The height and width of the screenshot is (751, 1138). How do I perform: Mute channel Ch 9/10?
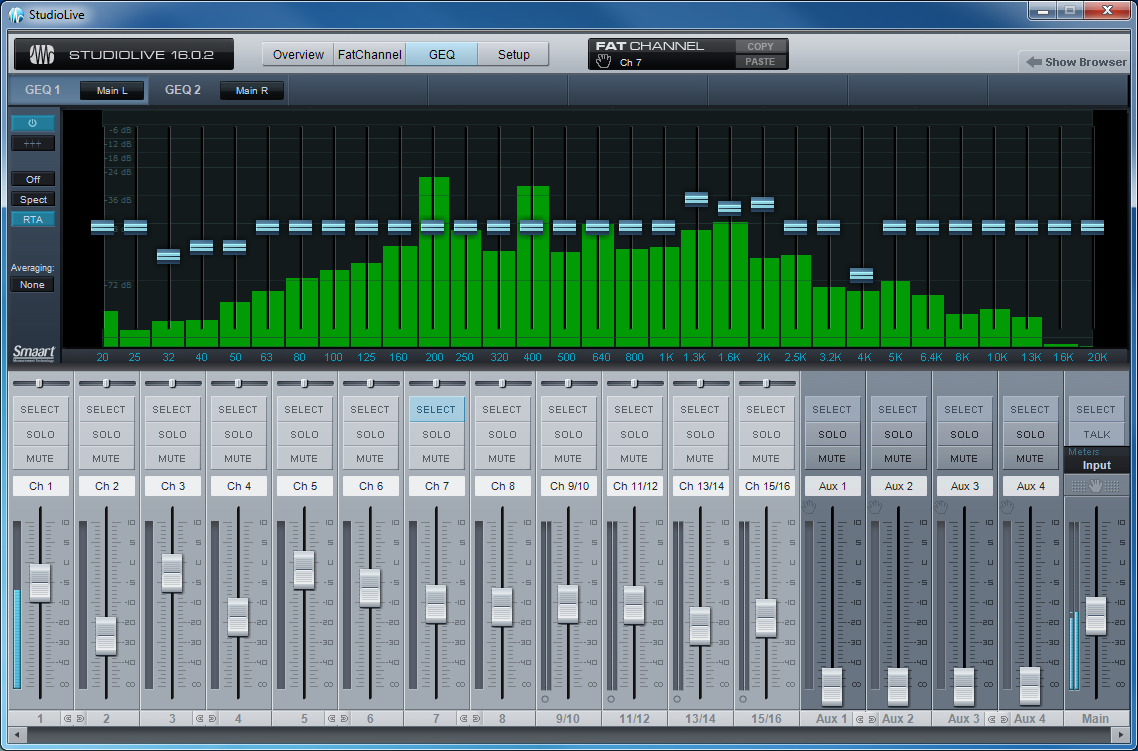(x=568, y=459)
